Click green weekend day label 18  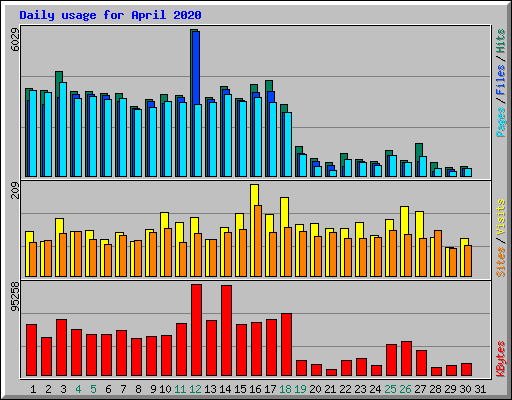tap(285, 389)
